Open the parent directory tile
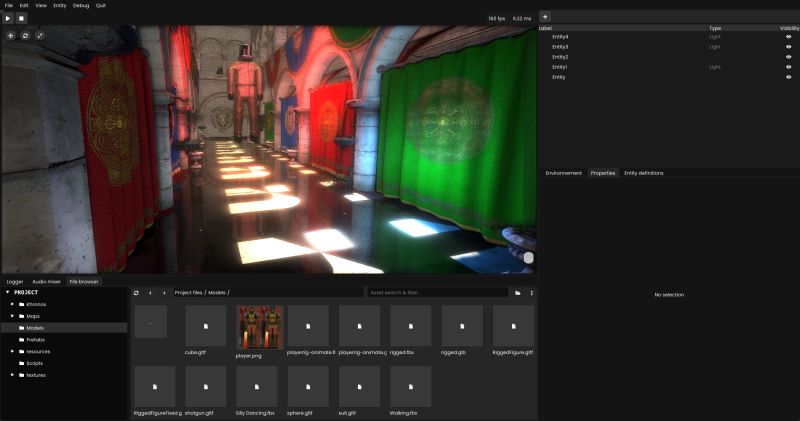Viewport: 800px width, 421px height. pyautogui.click(x=151, y=321)
